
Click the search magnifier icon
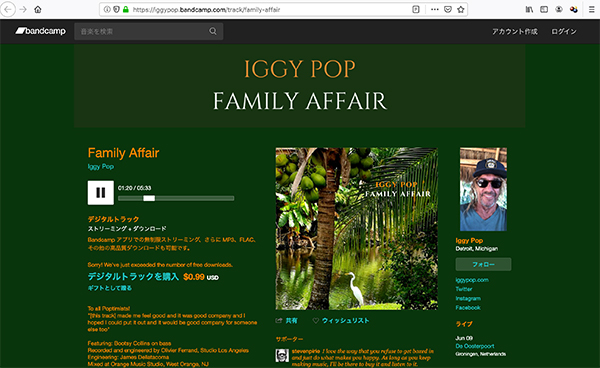pos(213,31)
